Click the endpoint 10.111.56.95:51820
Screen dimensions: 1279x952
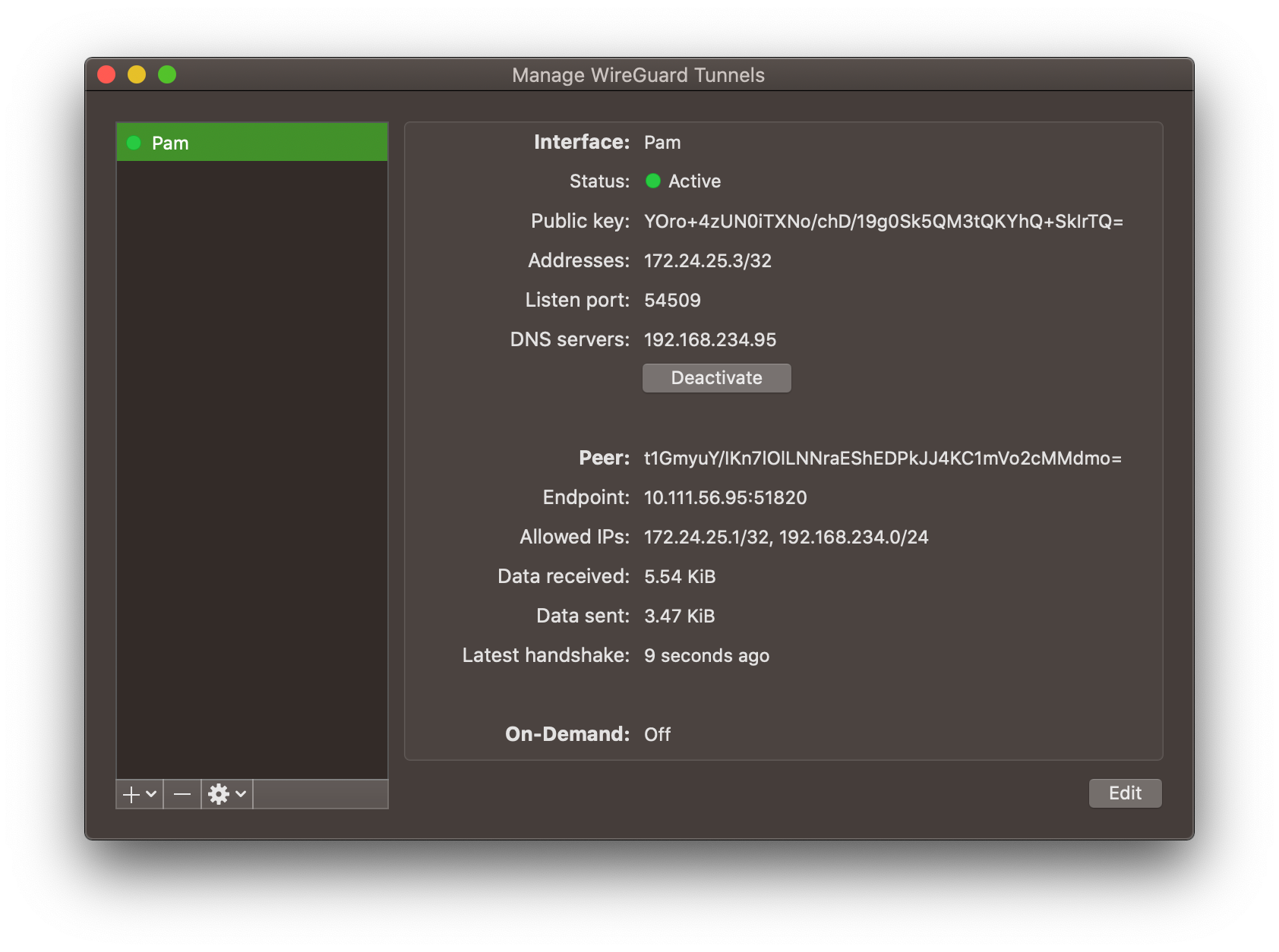point(725,497)
